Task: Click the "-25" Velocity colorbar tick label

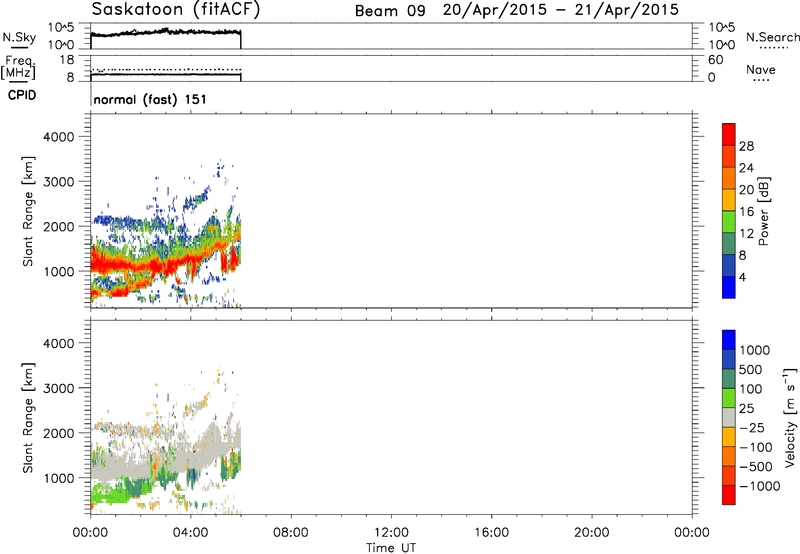Action: [x=752, y=427]
